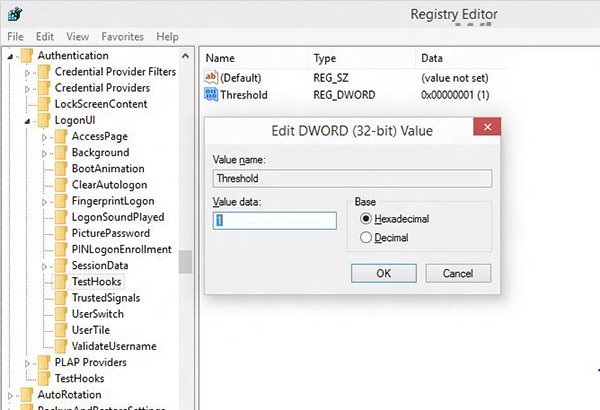Viewport: 600px width, 410px height.
Task: Expand the SessionData node
Action: 44,266
